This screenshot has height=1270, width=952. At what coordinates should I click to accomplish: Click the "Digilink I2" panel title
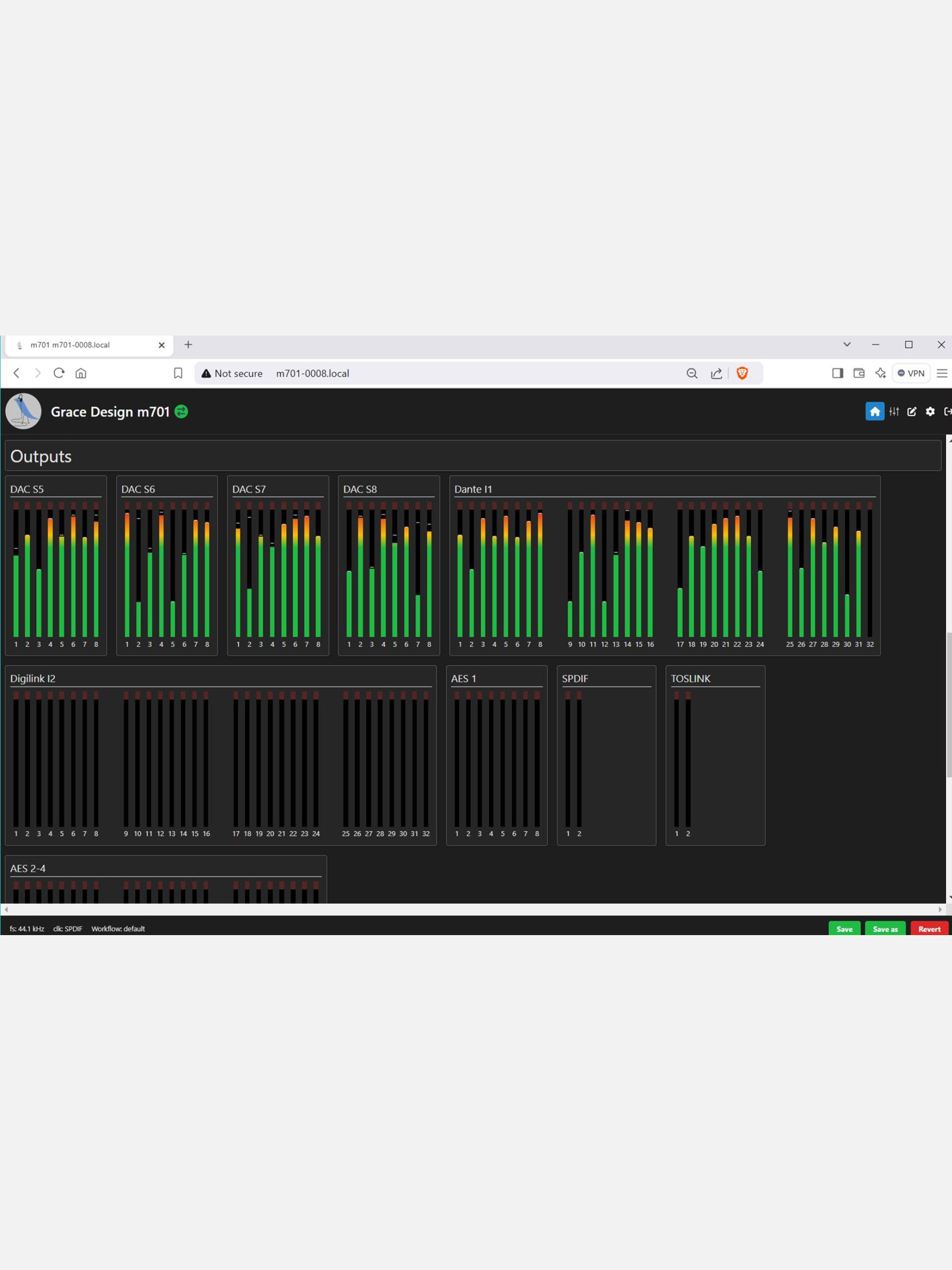click(x=33, y=678)
